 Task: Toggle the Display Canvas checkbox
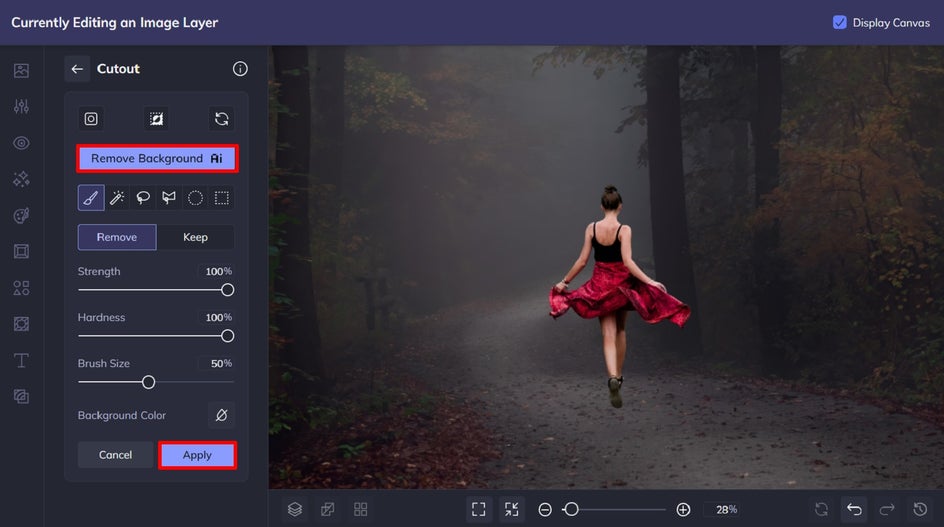[x=839, y=22]
